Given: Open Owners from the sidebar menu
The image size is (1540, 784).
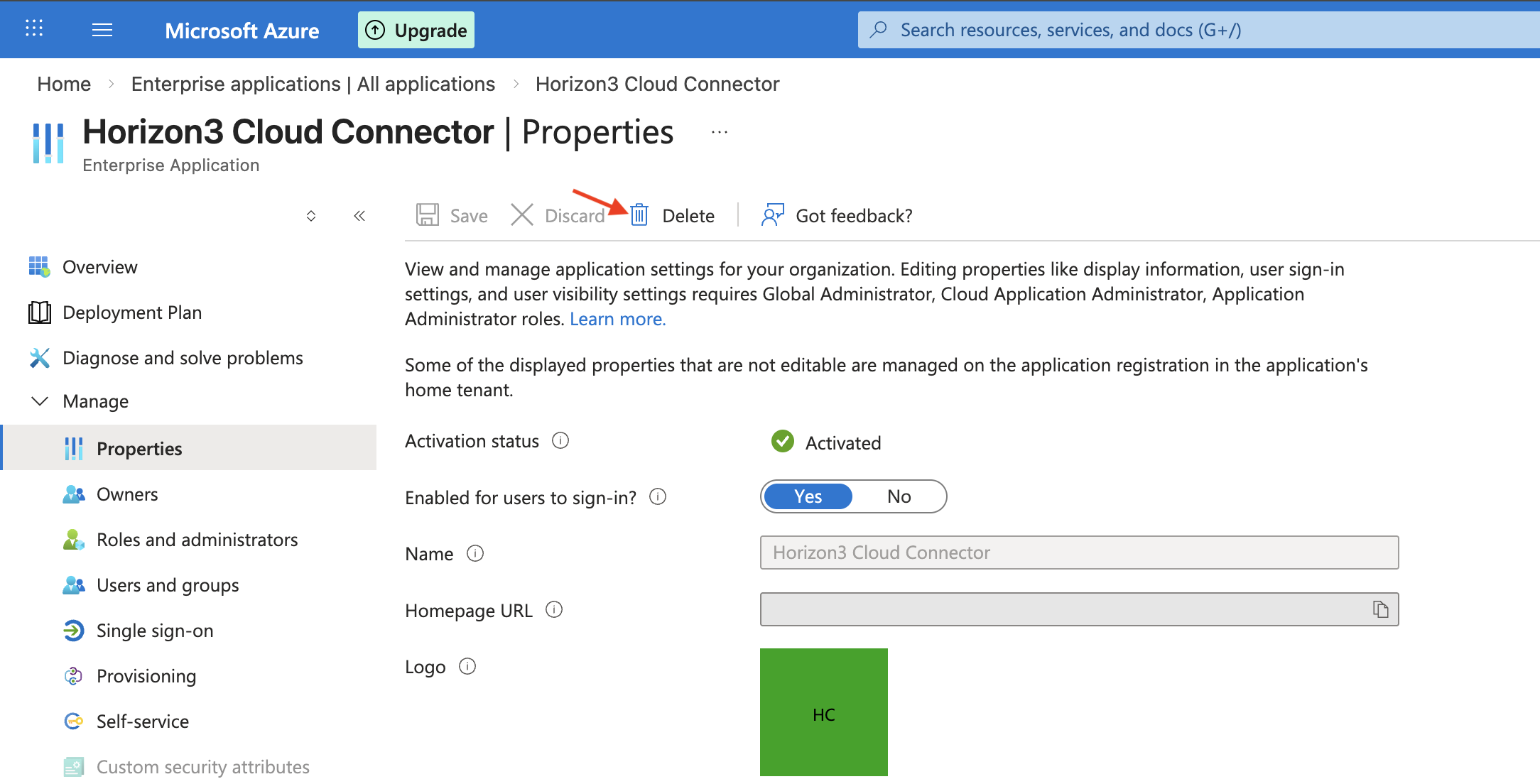Looking at the screenshot, I should click(x=127, y=494).
